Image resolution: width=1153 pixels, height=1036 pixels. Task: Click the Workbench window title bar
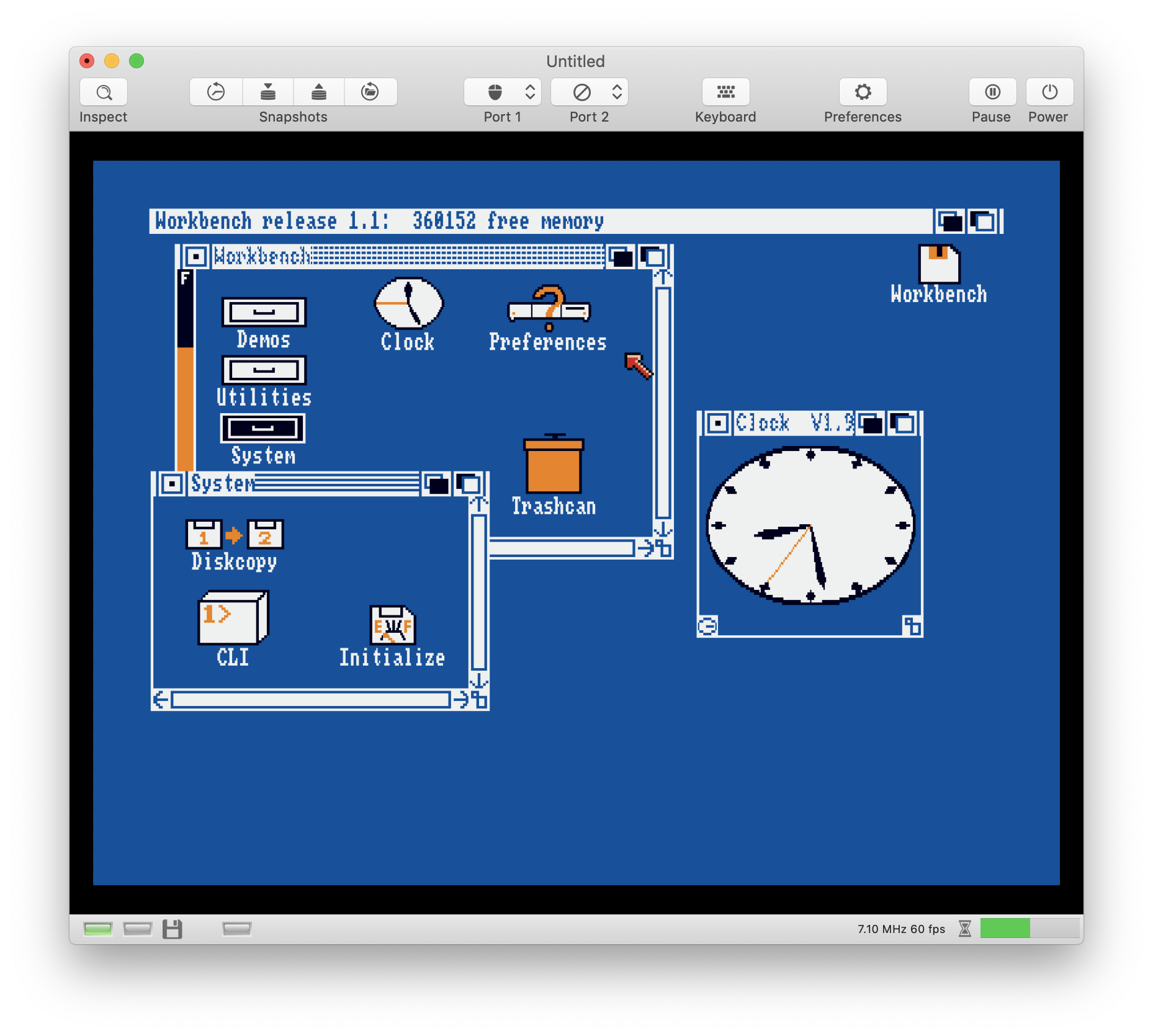(408, 256)
